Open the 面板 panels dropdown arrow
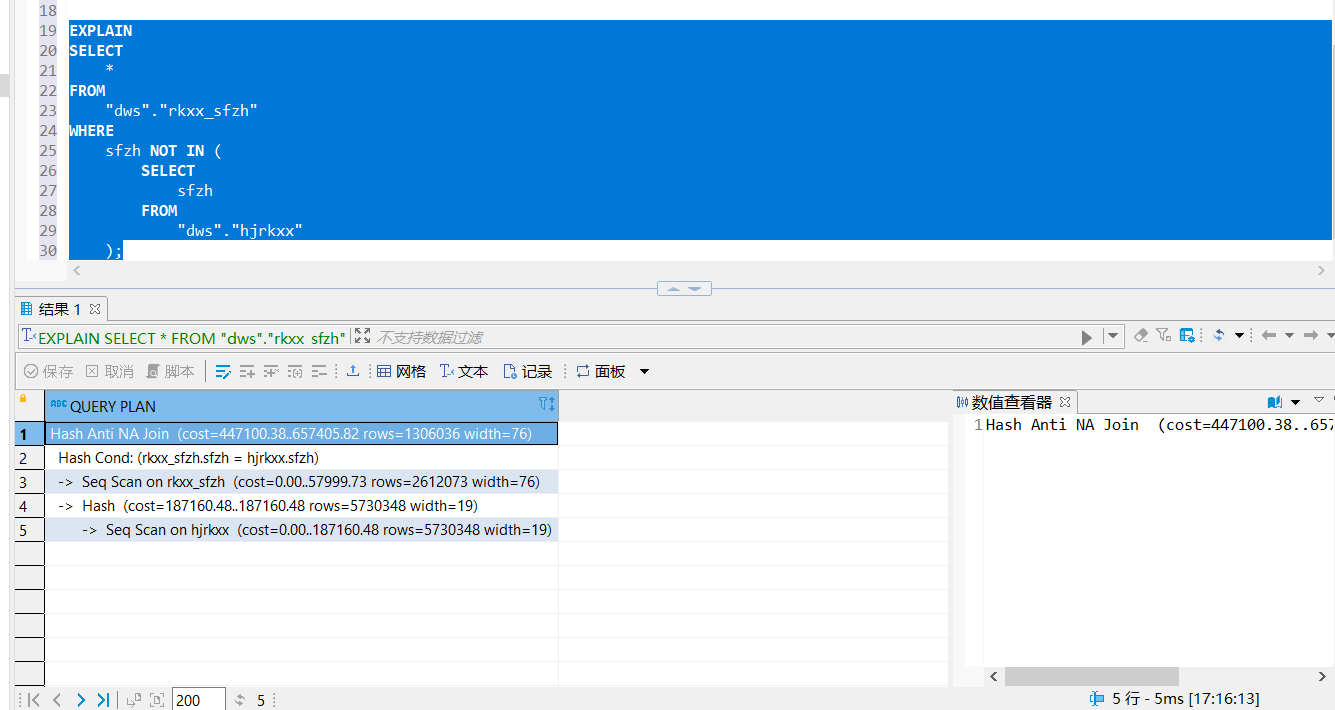1335x710 pixels. pyautogui.click(x=644, y=372)
